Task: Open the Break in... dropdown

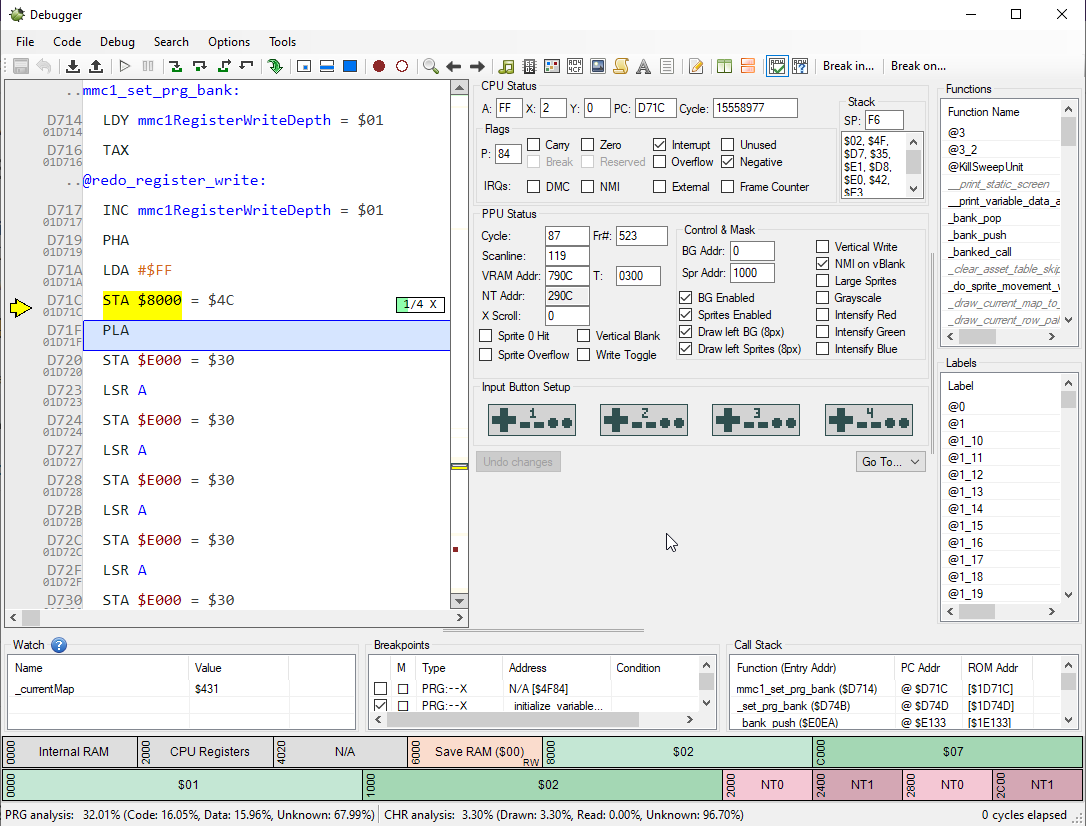Action: click(x=848, y=66)
